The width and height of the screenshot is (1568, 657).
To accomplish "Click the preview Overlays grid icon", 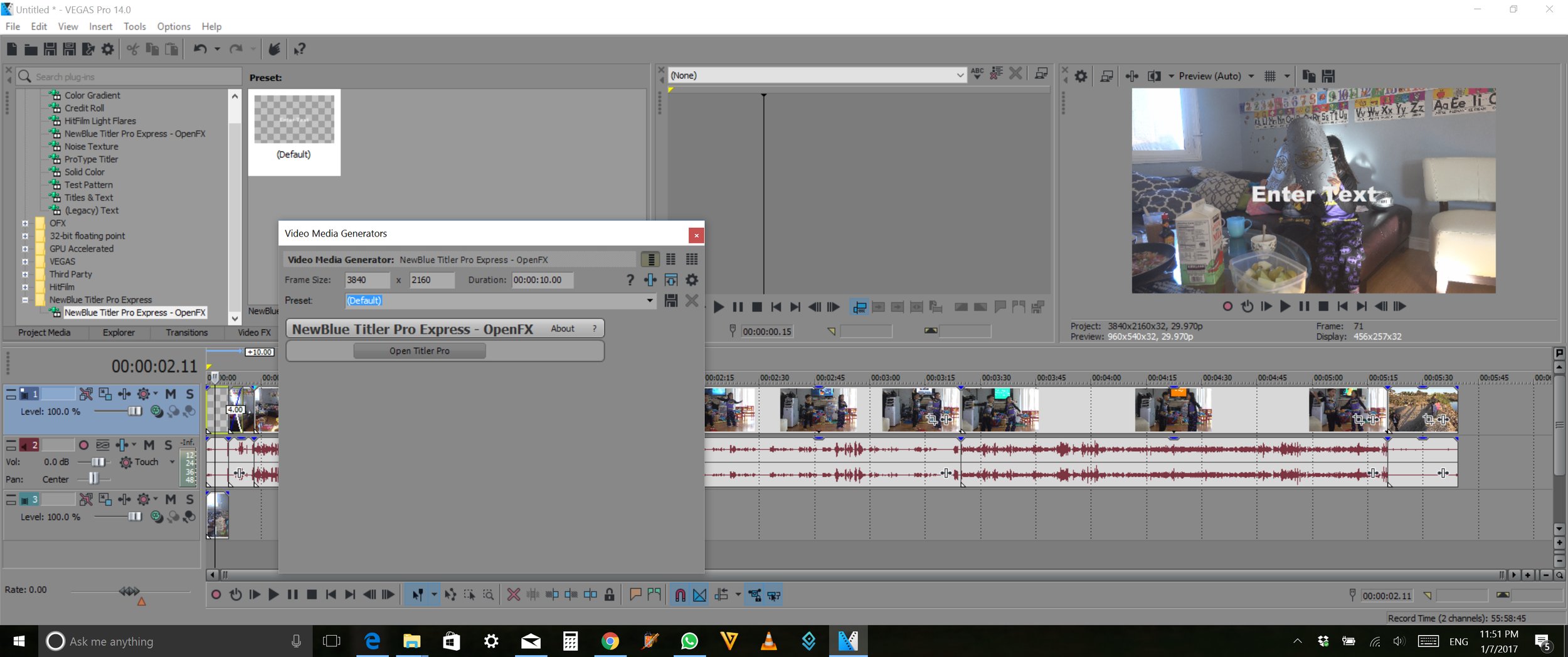I will click(1270, 76).
